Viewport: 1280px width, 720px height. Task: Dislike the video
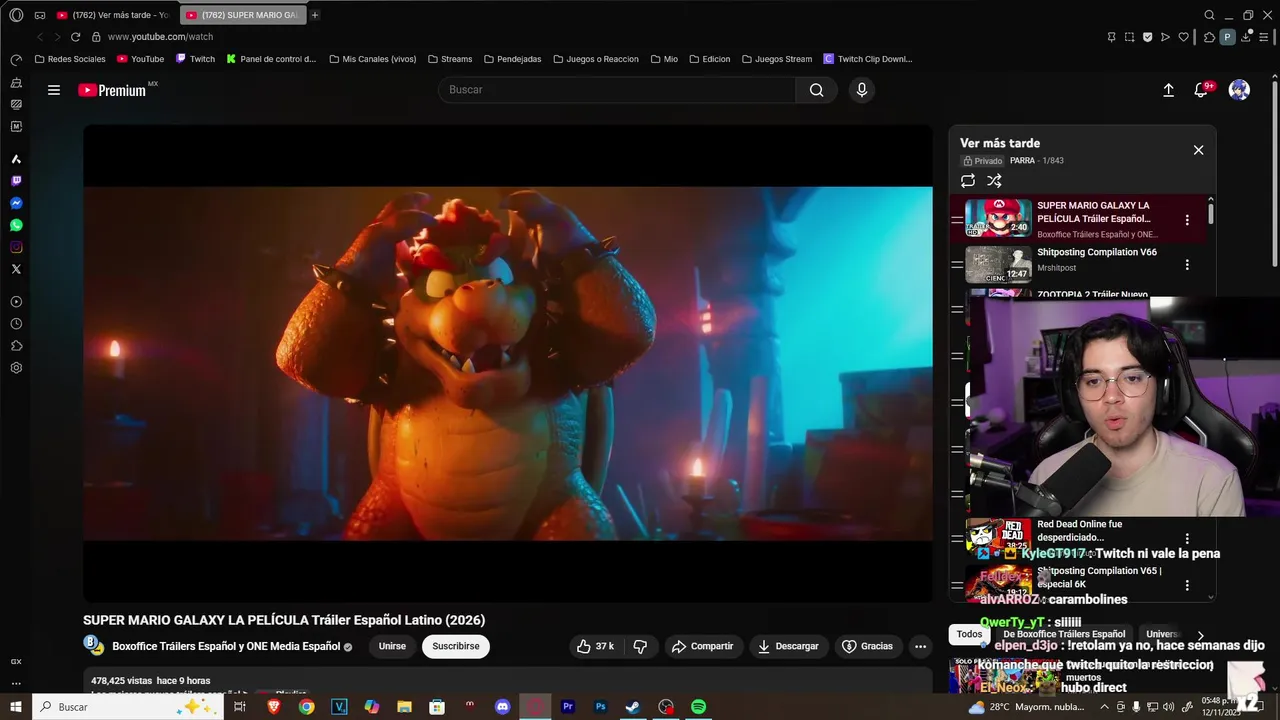640,646
